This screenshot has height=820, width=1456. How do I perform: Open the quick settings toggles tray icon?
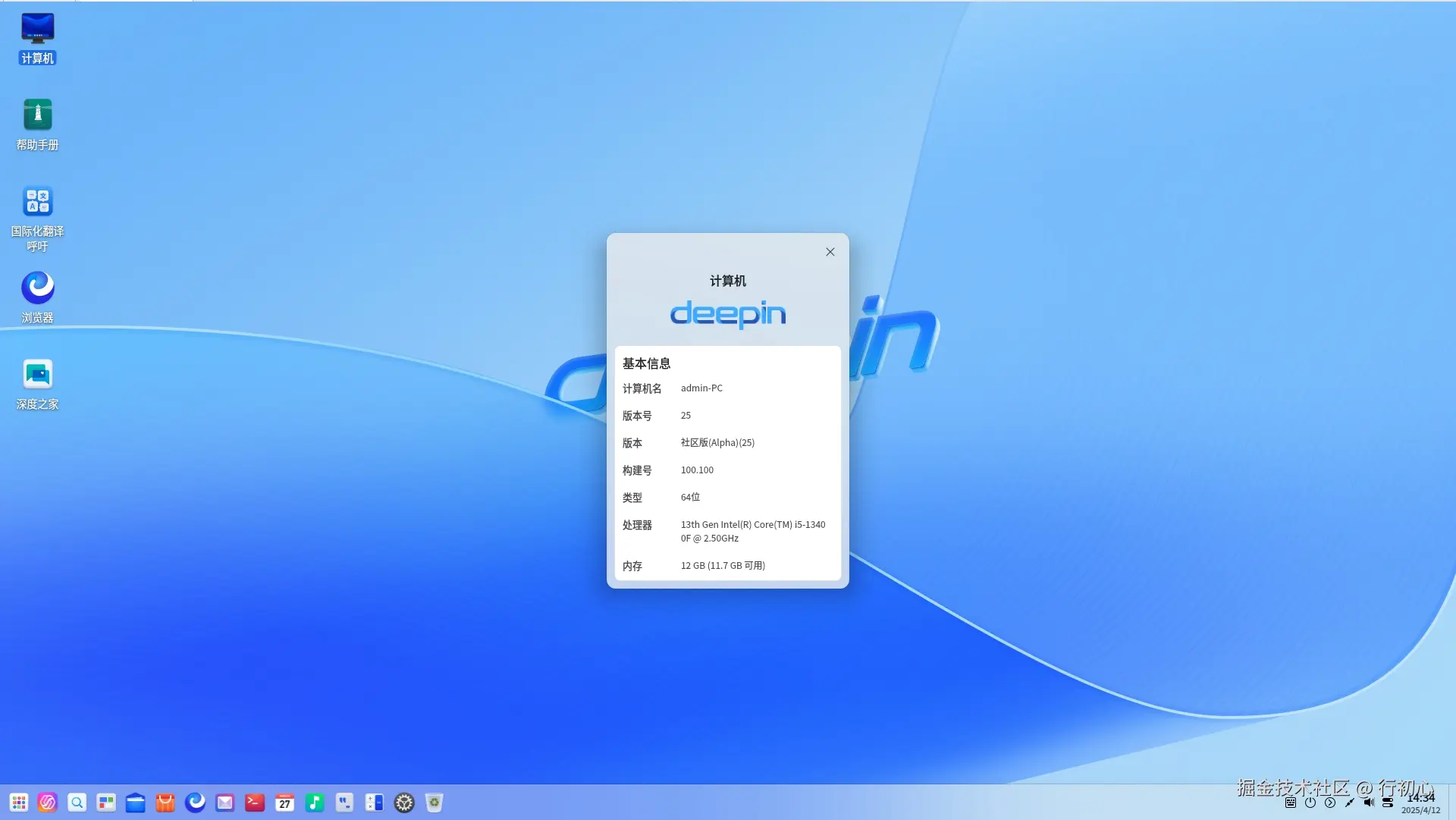(x=1388, y=803)
